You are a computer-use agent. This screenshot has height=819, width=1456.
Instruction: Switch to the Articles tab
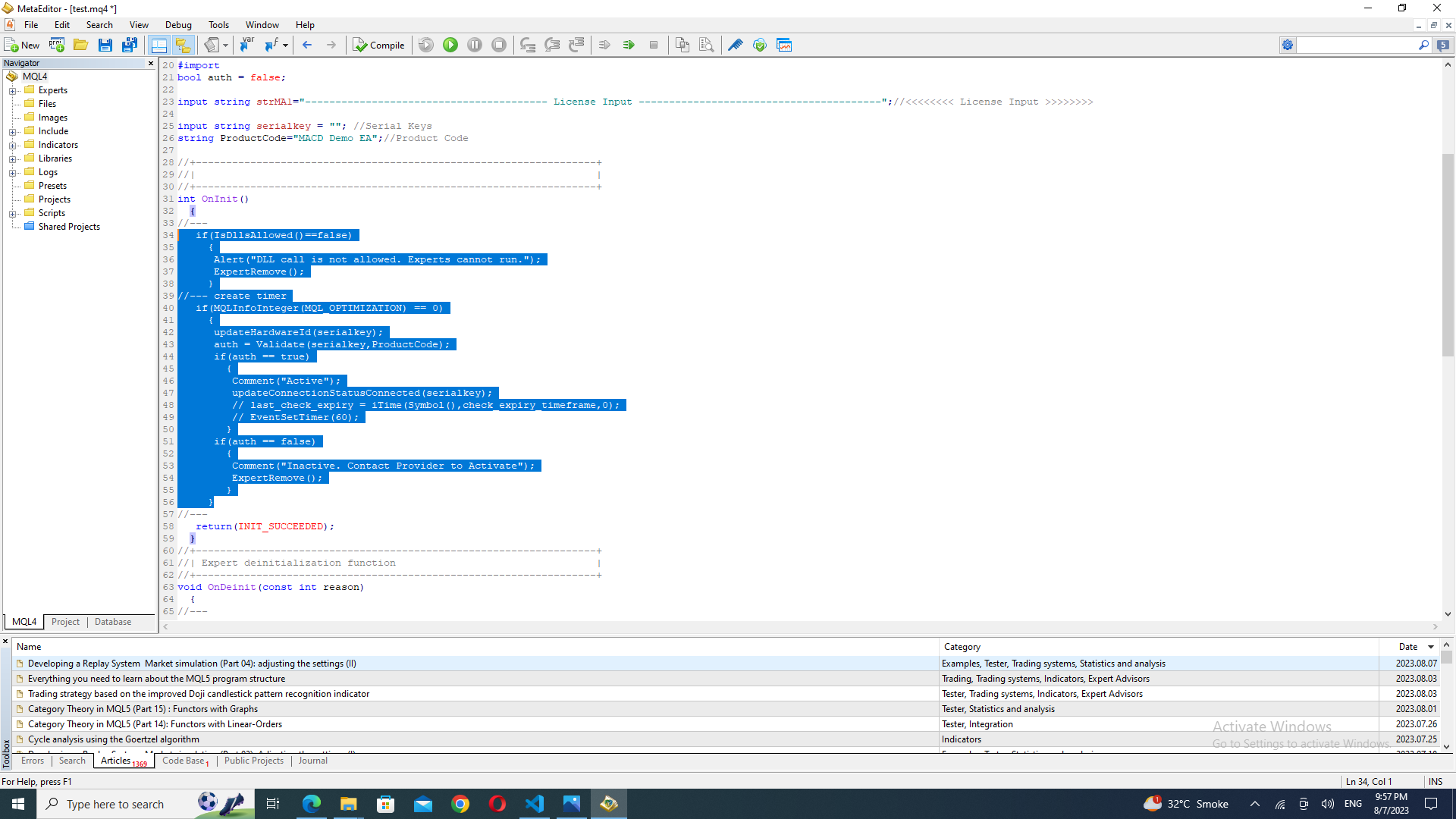pyautogui.click(x=114, y=761)
